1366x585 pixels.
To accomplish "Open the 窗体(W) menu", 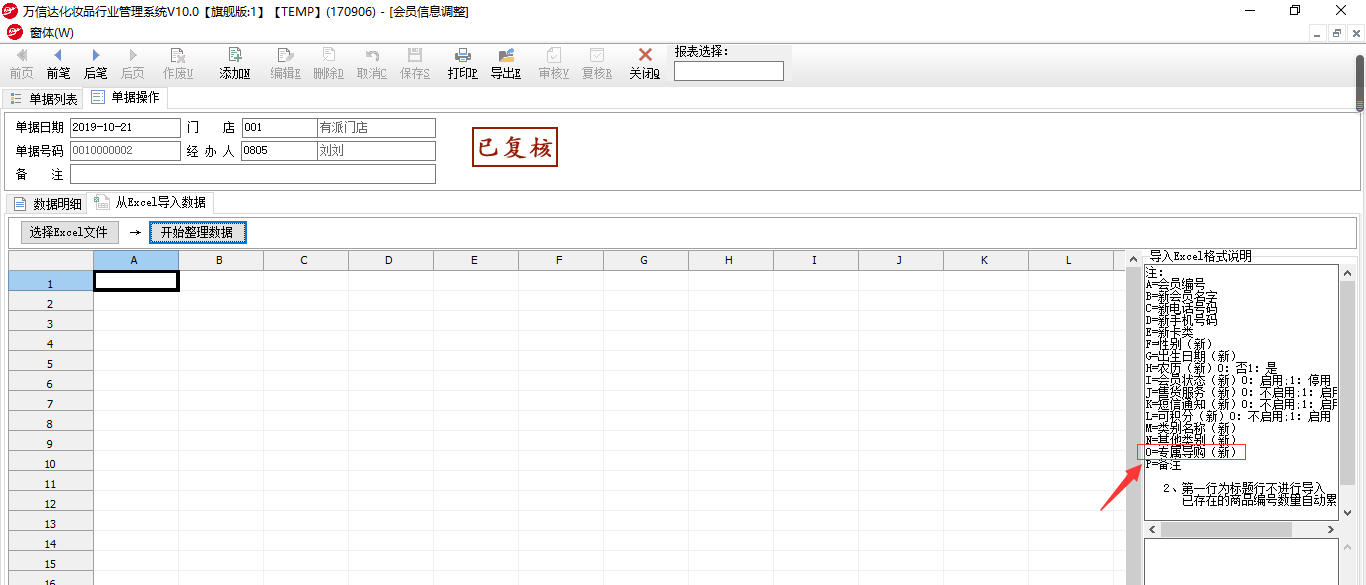I will [x=51, y=33].
